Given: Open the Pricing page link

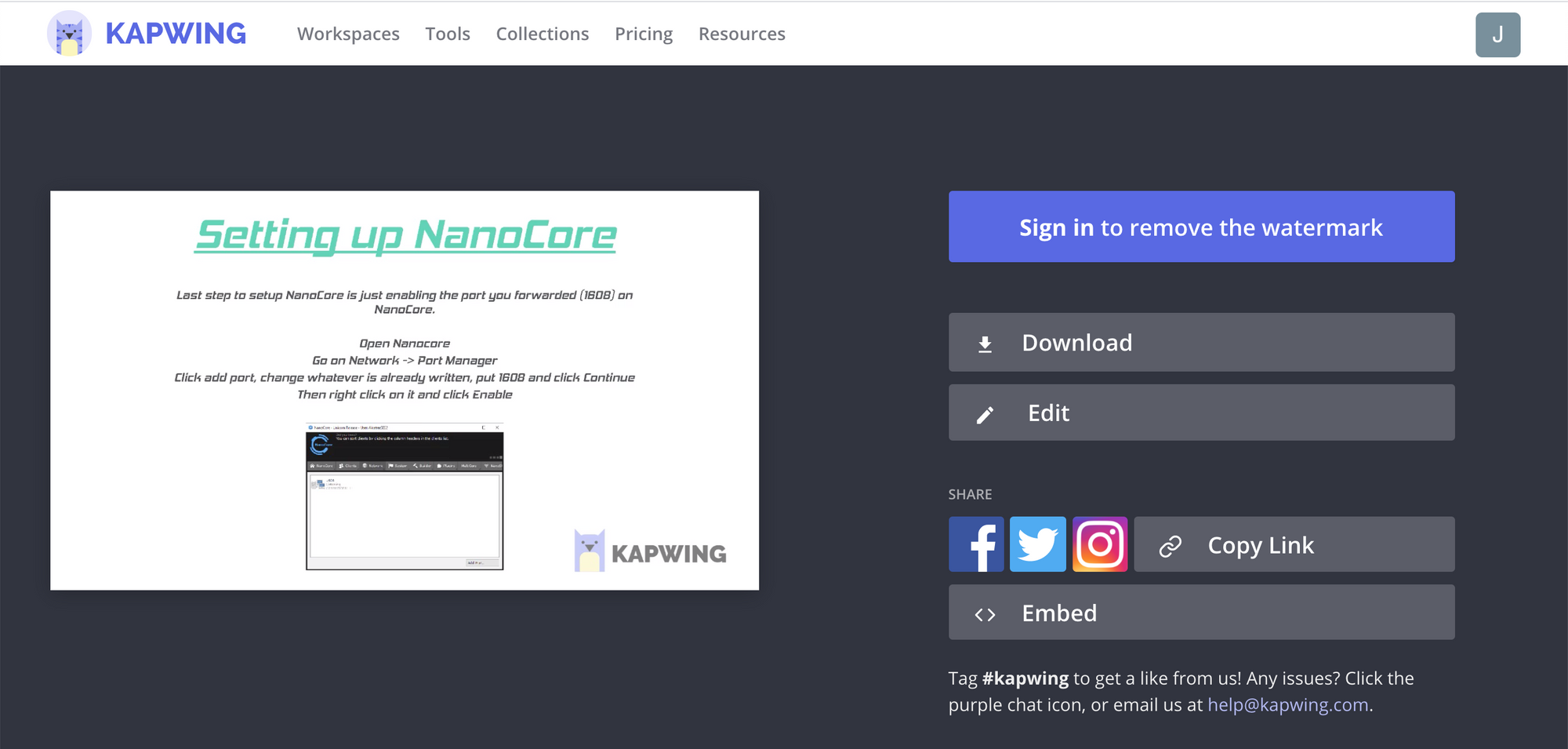Looking at the screenshot, I should click(x=644, y=34).
